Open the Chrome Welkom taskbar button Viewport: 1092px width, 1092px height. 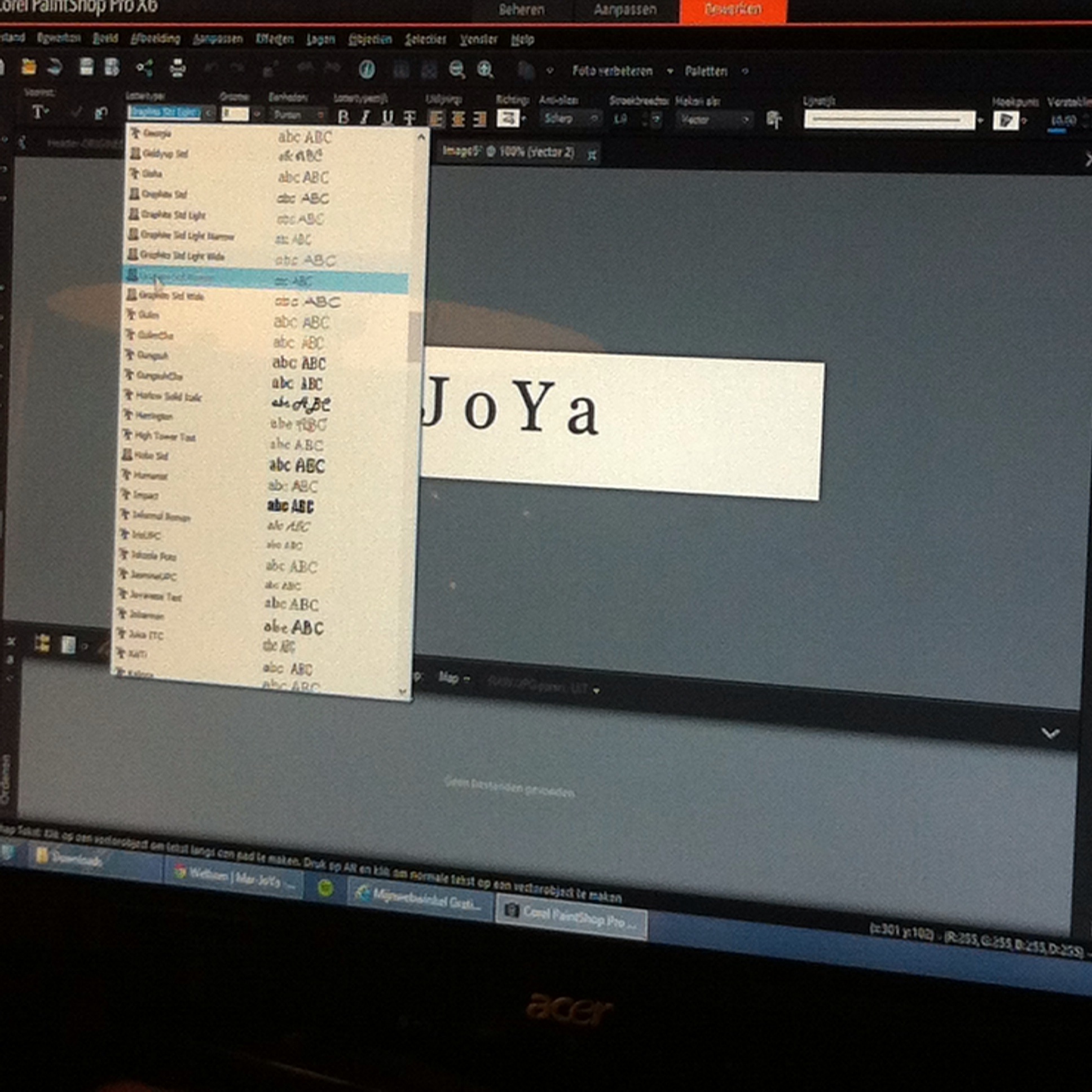(x=234, y=877)
